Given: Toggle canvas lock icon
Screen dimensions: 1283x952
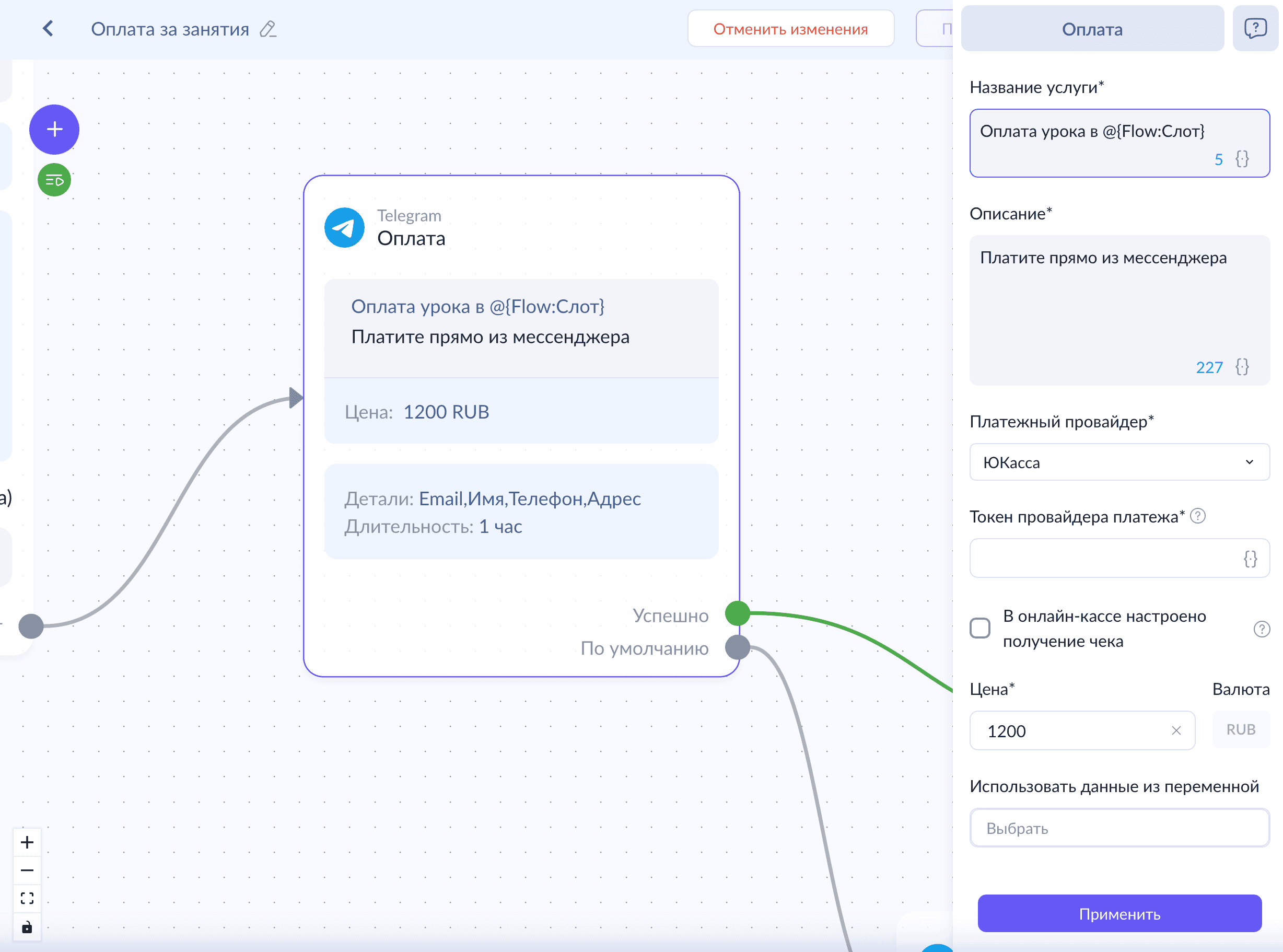Looking at the screenshot, I should [27, 927].
